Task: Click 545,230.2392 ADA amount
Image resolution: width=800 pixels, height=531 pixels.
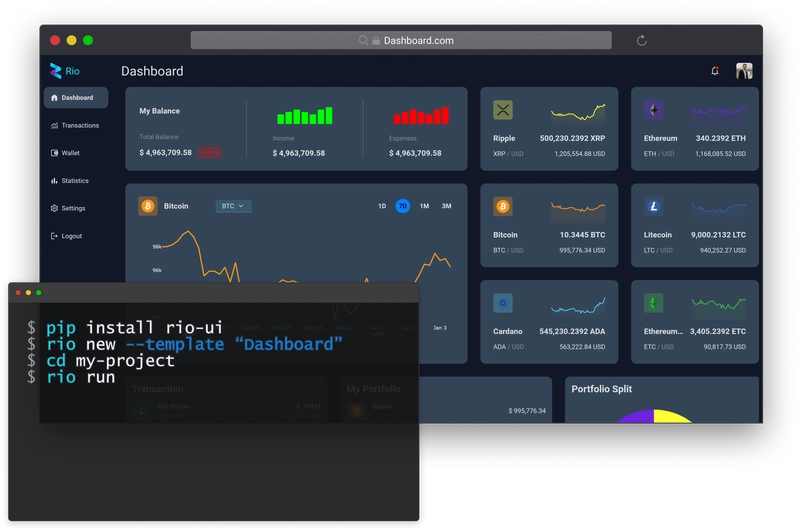Action: [x=572, y=331]
